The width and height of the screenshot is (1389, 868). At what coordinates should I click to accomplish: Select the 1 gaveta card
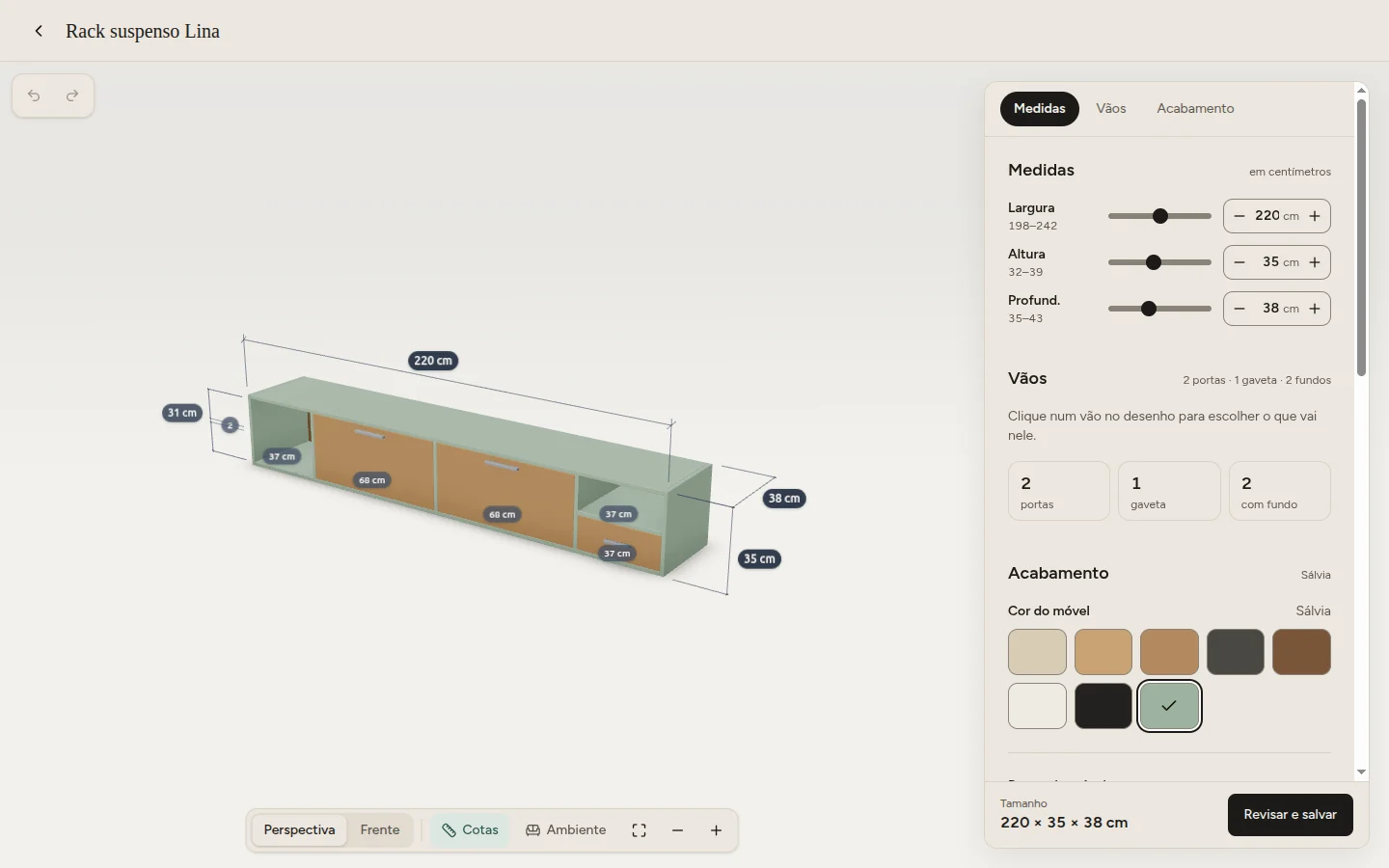[1169, 491]
